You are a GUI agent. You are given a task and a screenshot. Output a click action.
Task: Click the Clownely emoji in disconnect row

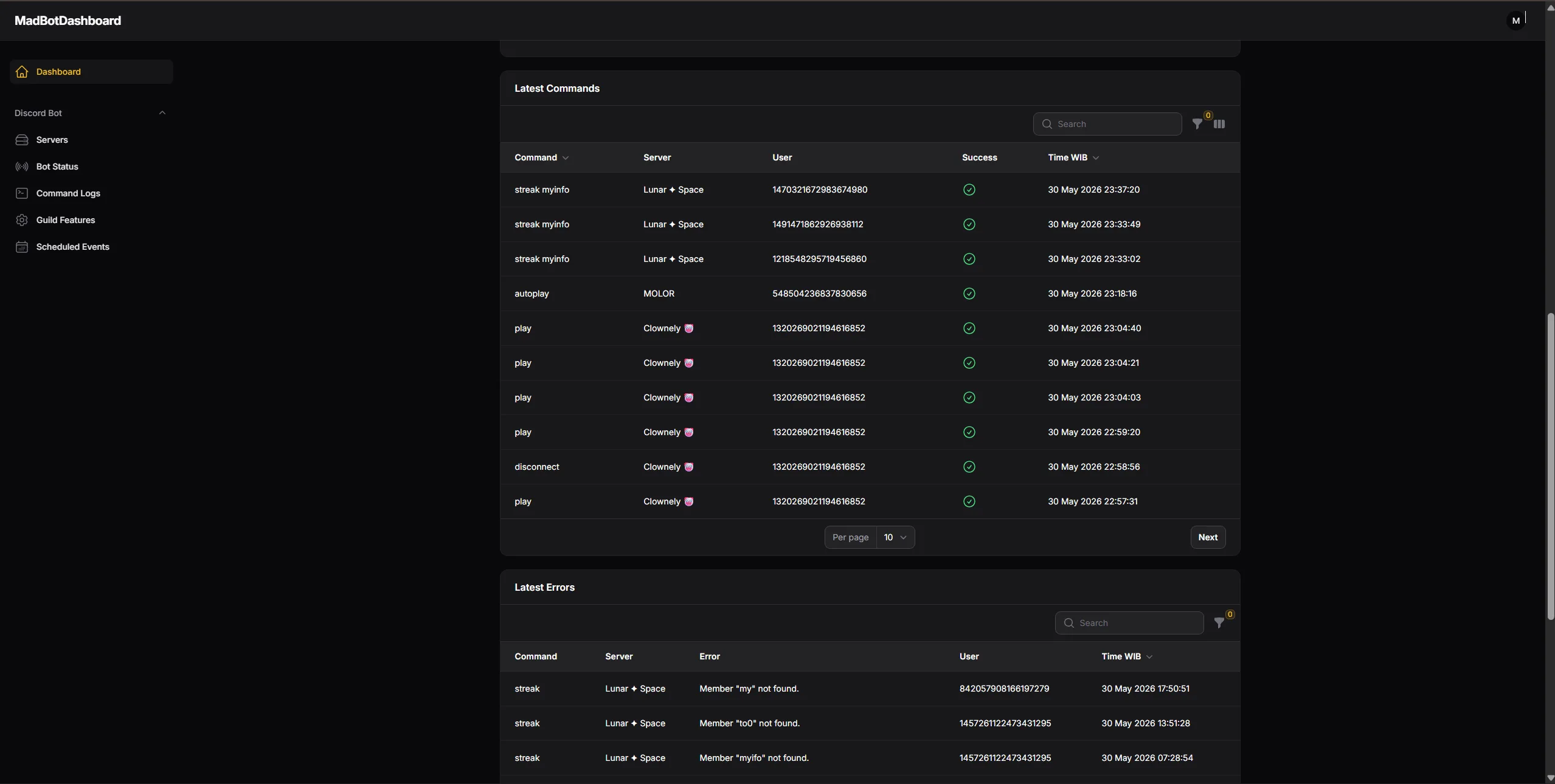[x=688, y=467]
